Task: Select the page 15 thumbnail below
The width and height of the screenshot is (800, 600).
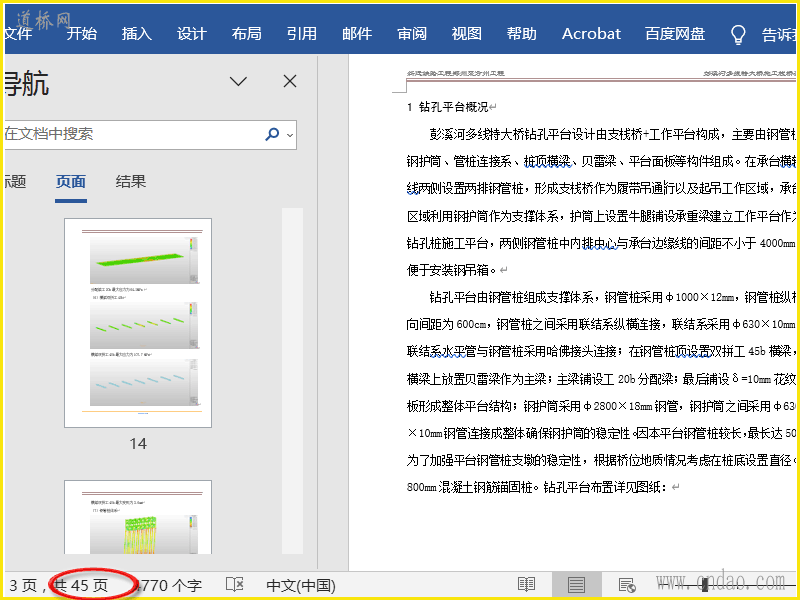Action: coord(138,517)
